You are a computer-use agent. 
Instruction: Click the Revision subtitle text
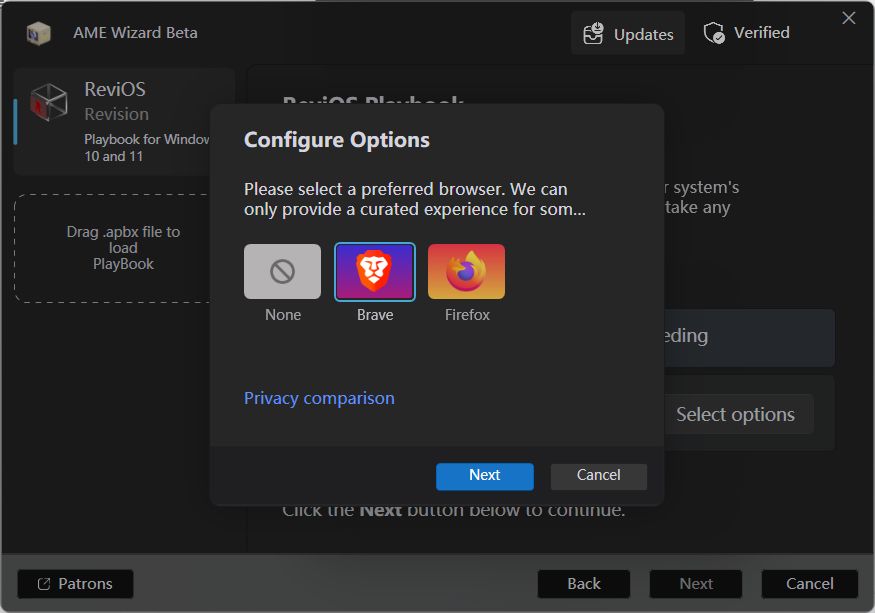click(117, 114)
